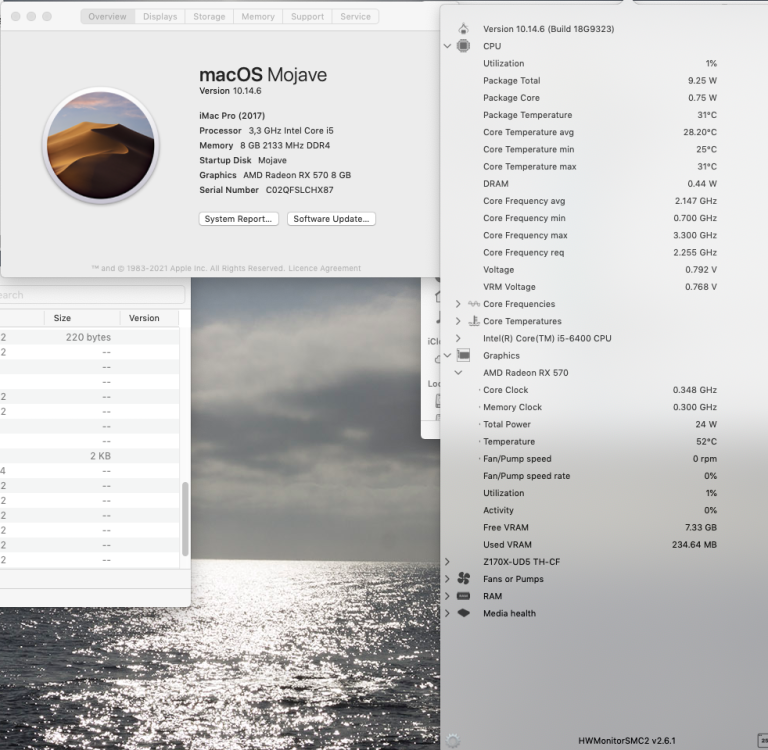Switch to the Displays tab

160,16
